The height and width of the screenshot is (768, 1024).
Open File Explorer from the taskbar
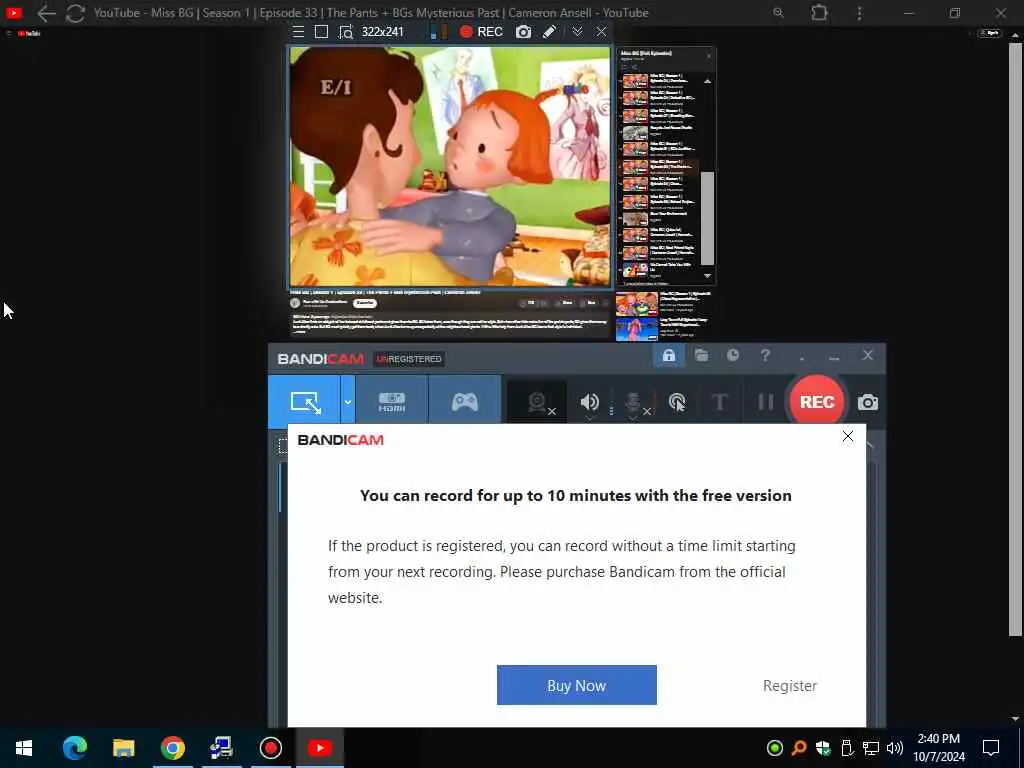(x=123, y=748)
